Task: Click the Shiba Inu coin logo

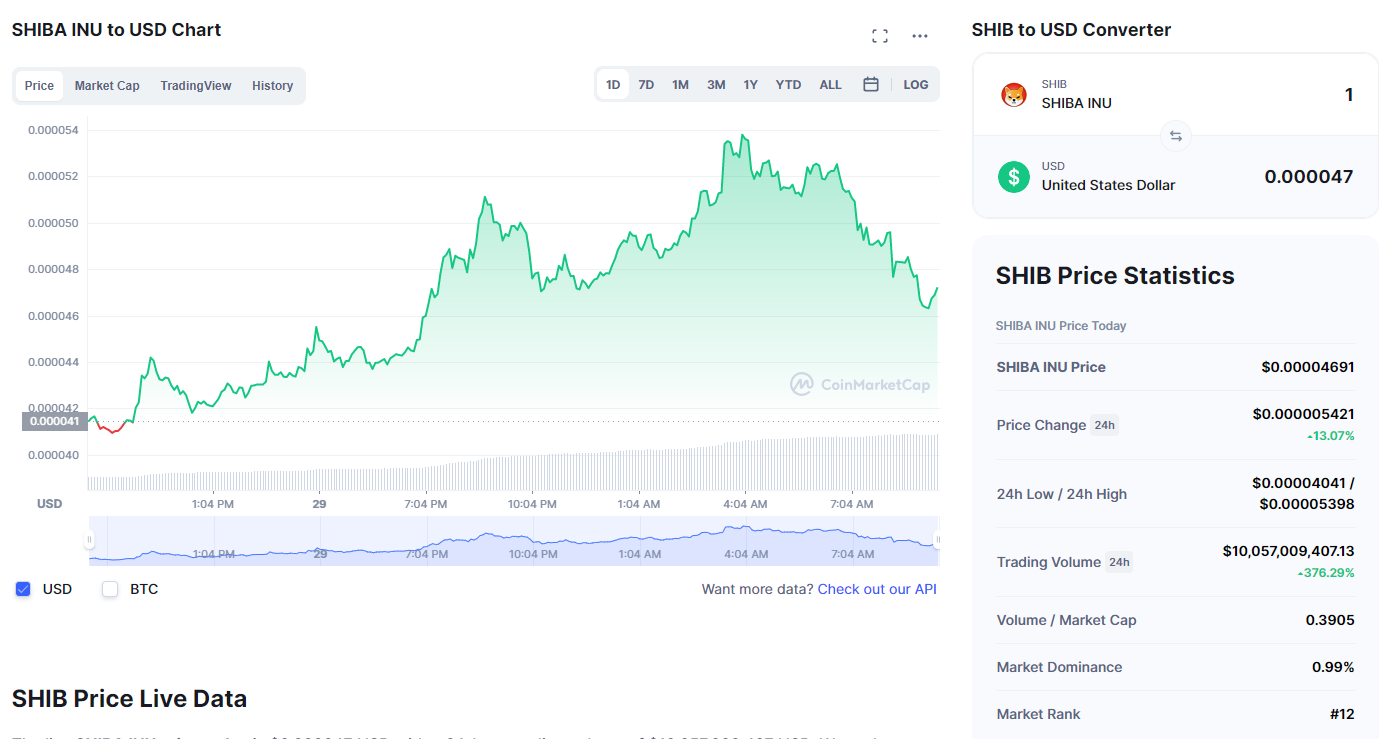Action: tap(1014, 95)
